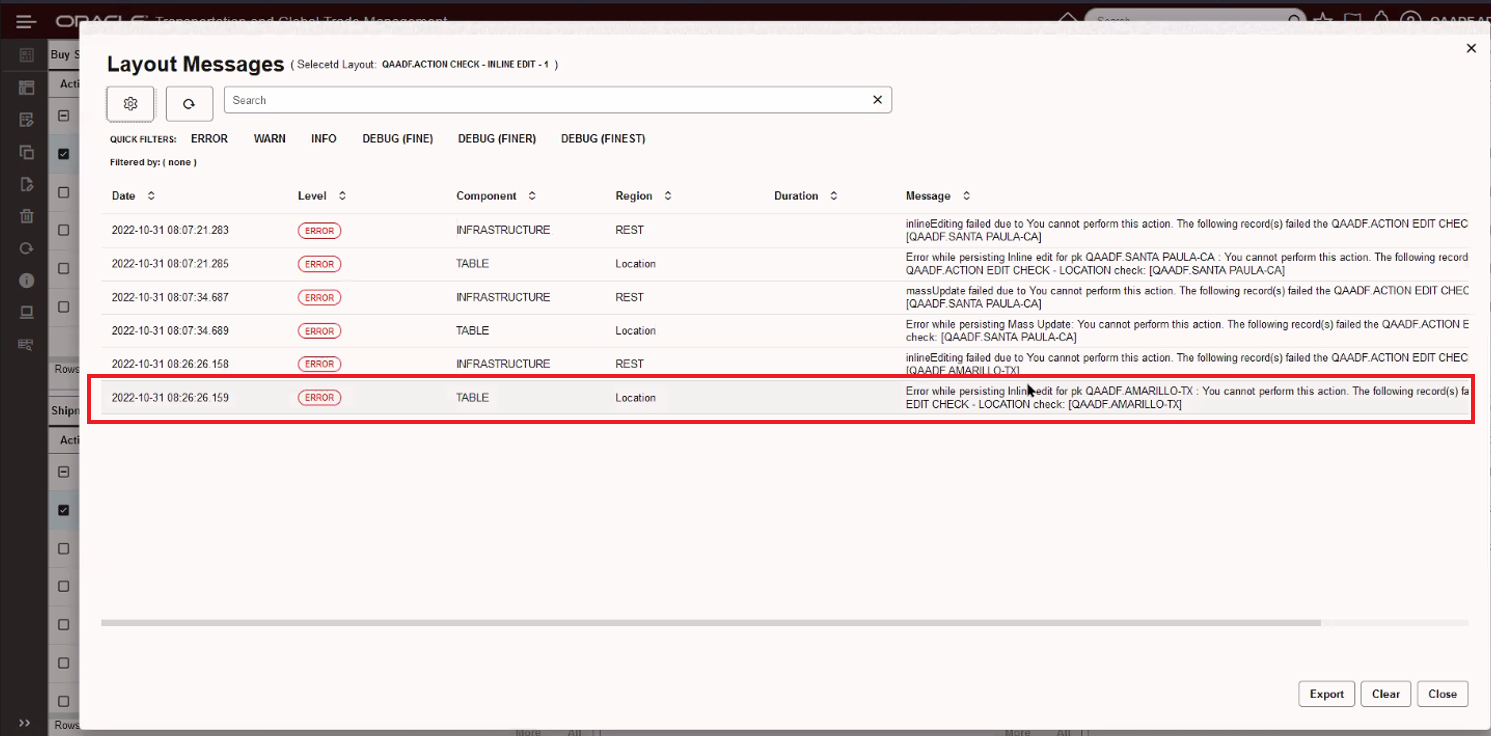Apply the DEBUG (FINEST) quick filter
1491x736 pixels.
[603, 139]
